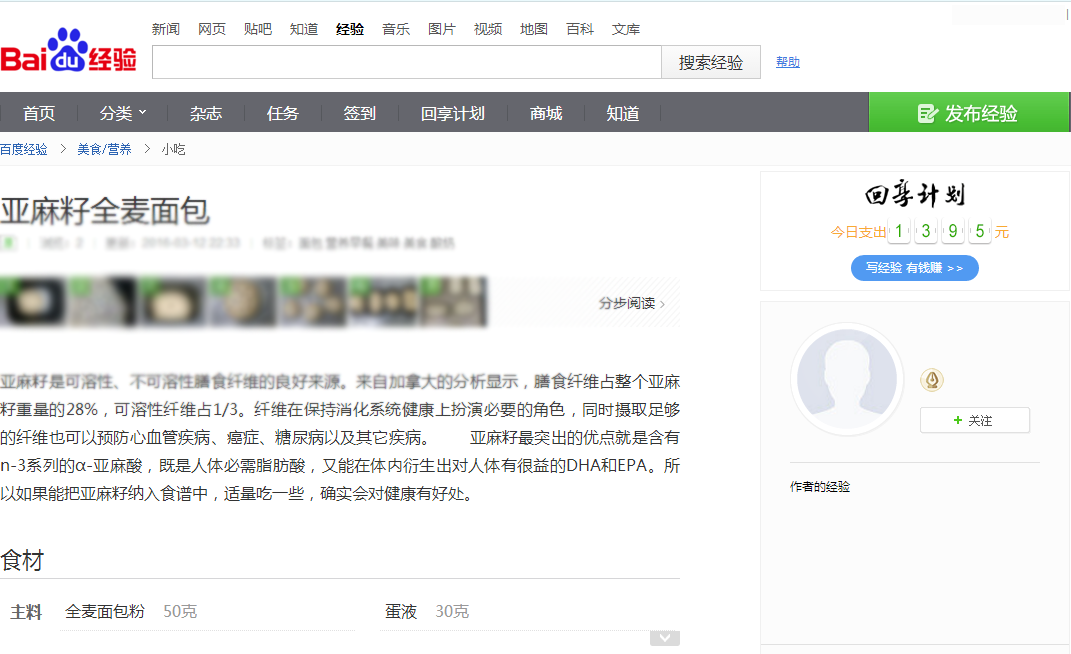
Task: Go to the 签到 check-in tab
Action: coord(359,113)
